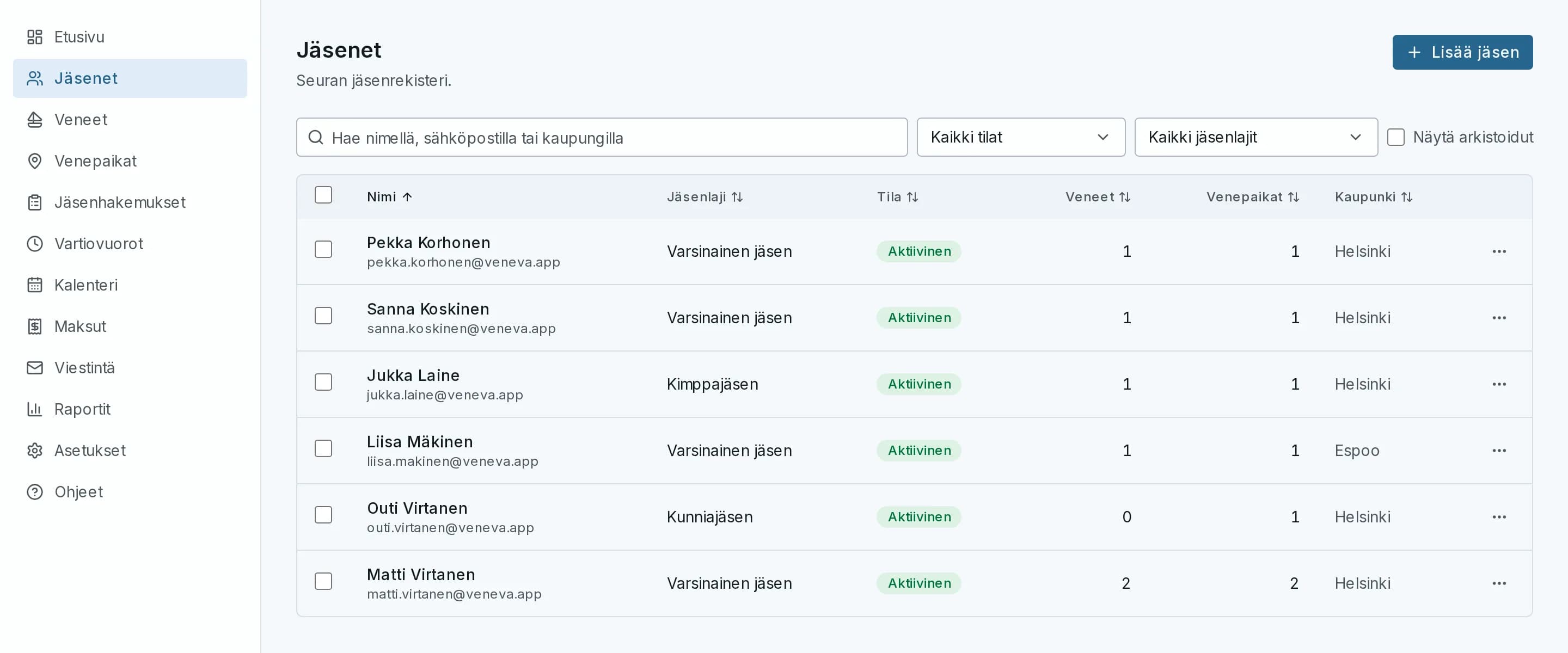1568x653 pixels.
Task: Open row actions for Matti Virtanen
Action: click(x=1499, y=583)
